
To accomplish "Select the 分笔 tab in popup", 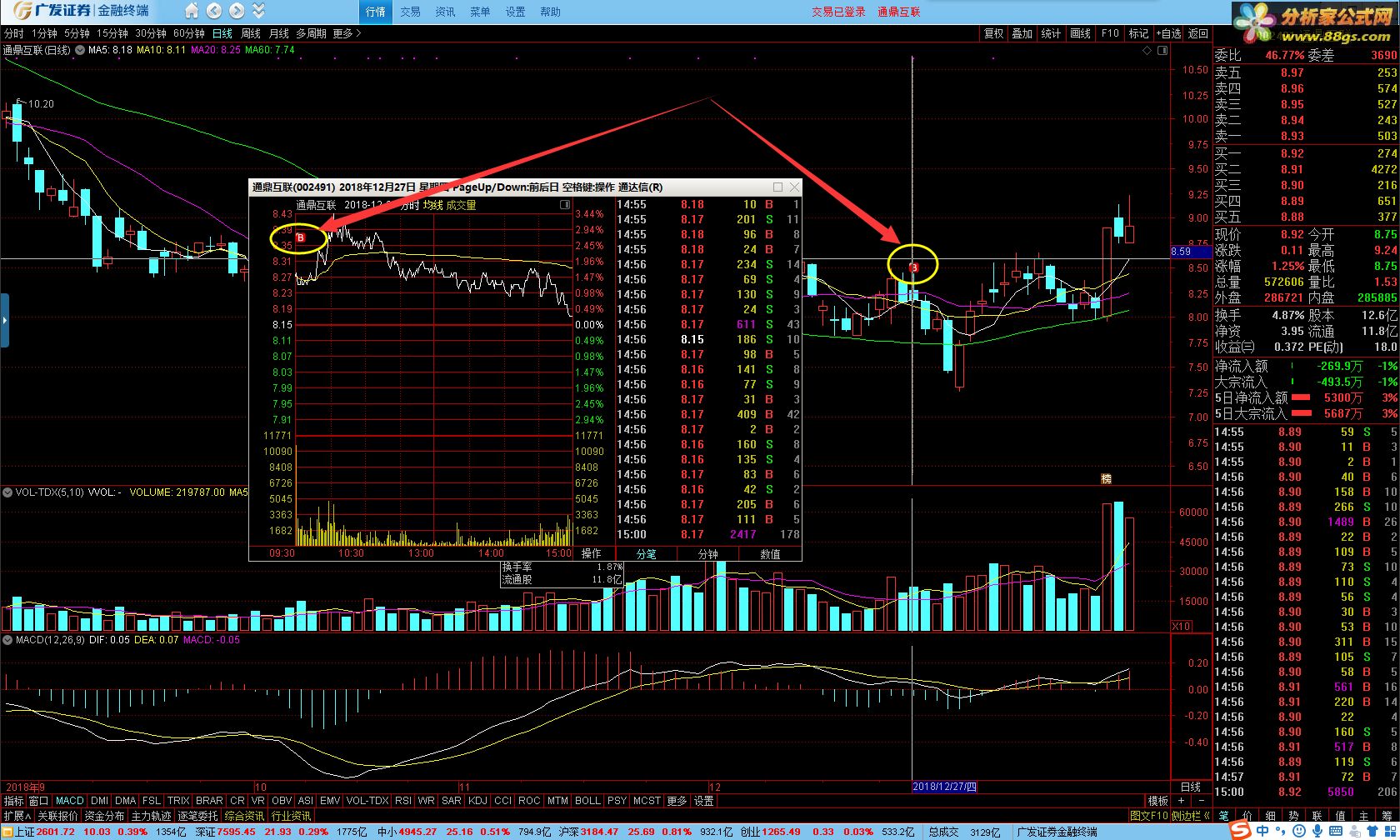I will pos(646,553).
